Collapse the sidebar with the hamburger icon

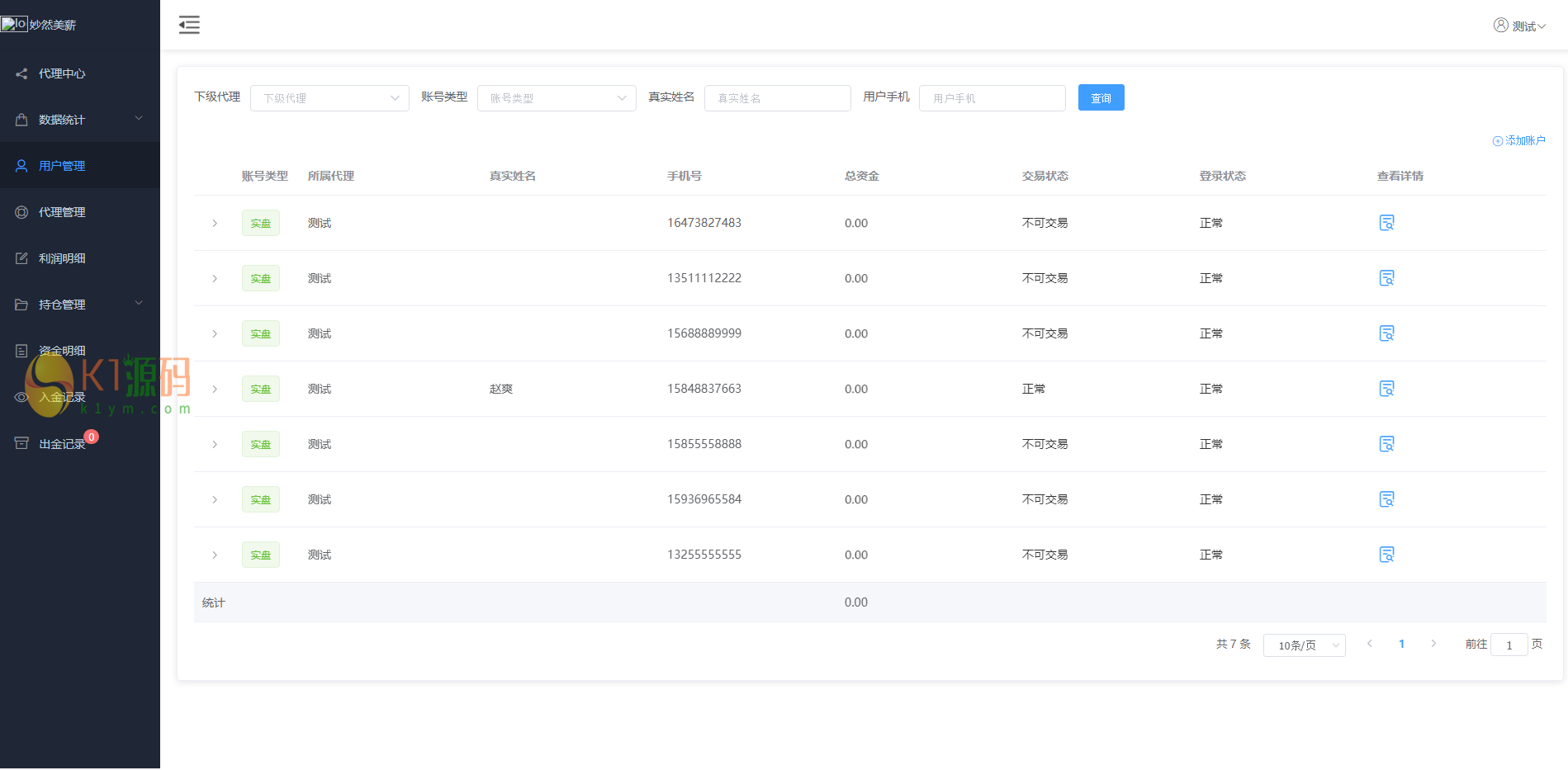(x=189, y=25)
